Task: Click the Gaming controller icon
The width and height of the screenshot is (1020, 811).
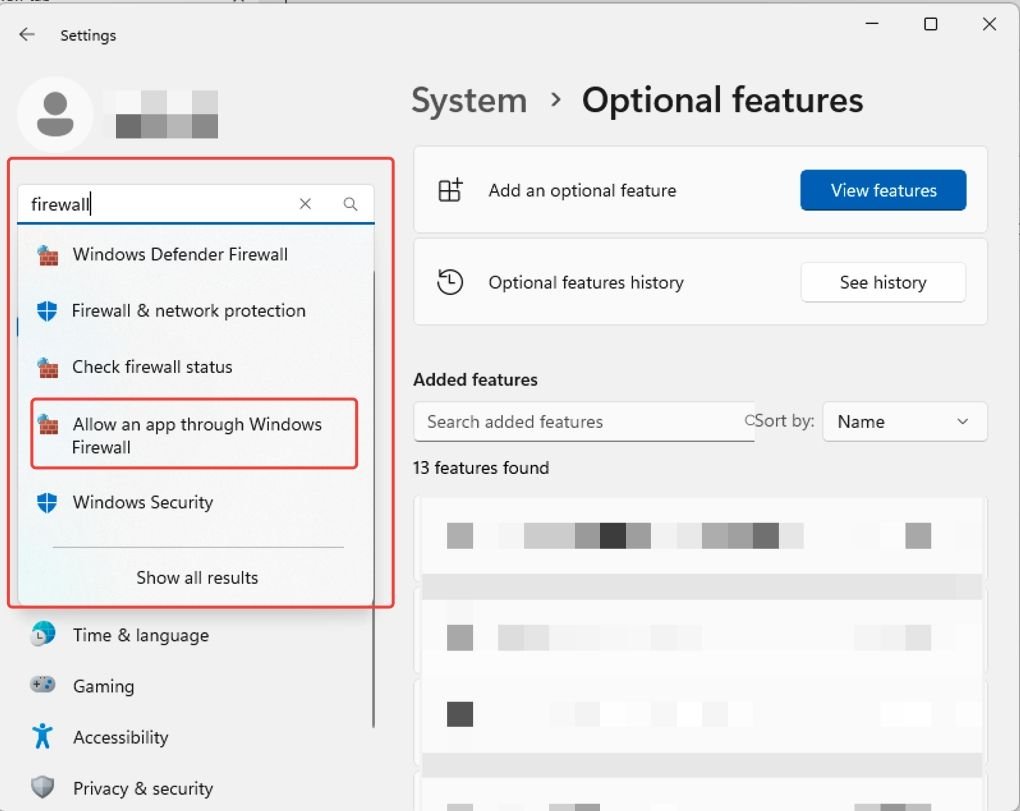Action: [43, 685]
